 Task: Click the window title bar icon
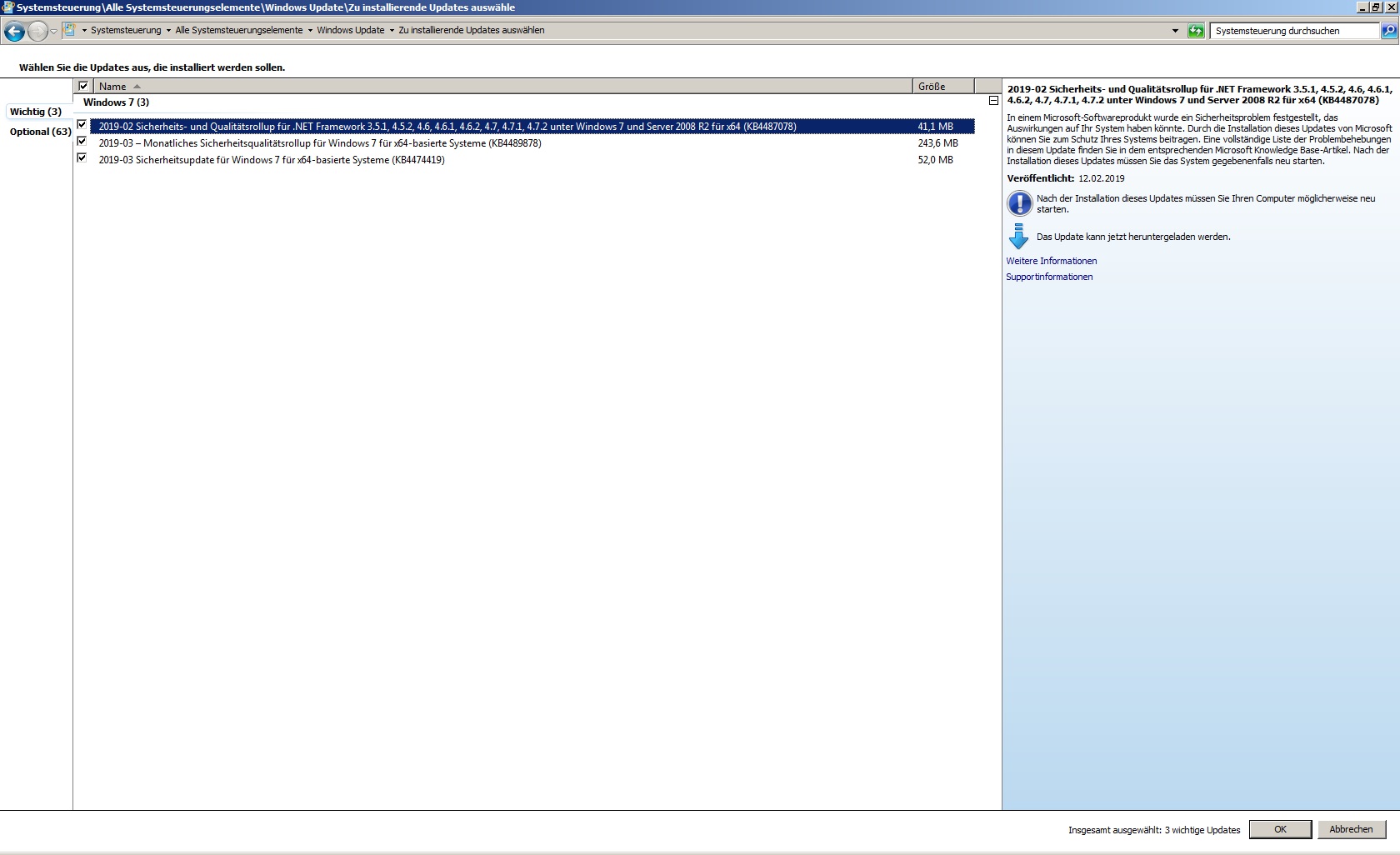[8, 7]
